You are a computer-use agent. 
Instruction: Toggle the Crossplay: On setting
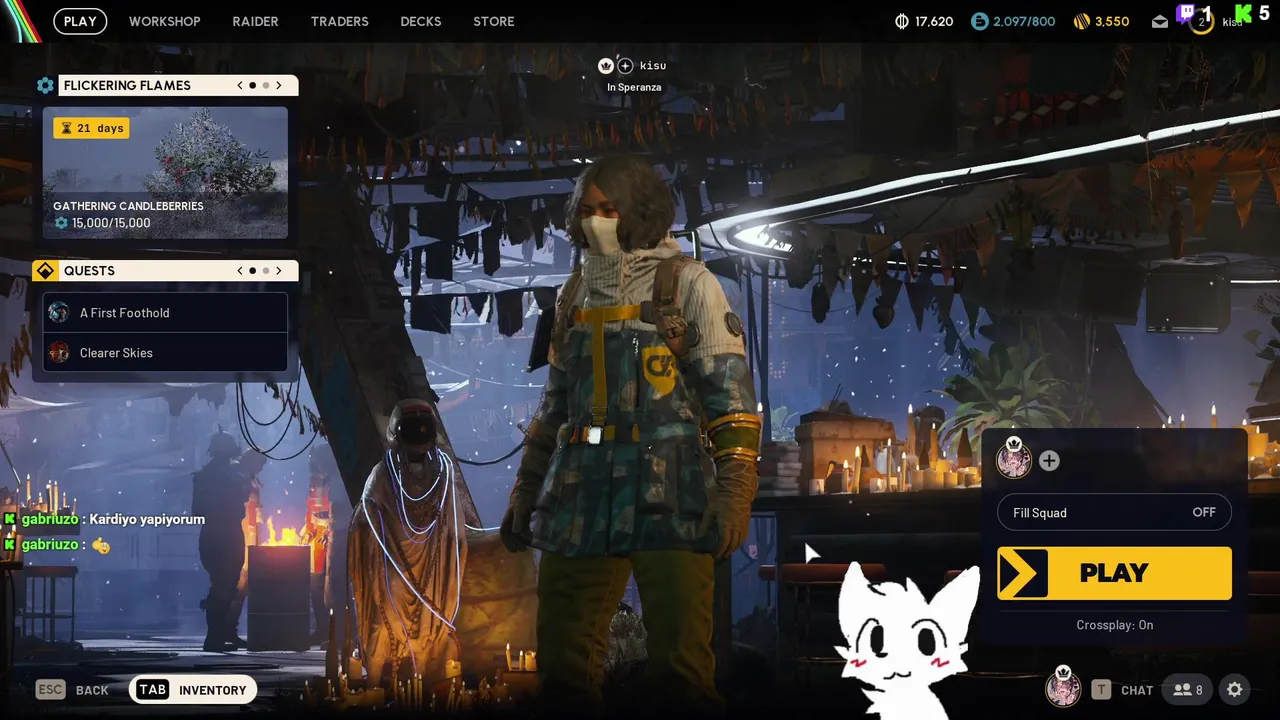1114,625
